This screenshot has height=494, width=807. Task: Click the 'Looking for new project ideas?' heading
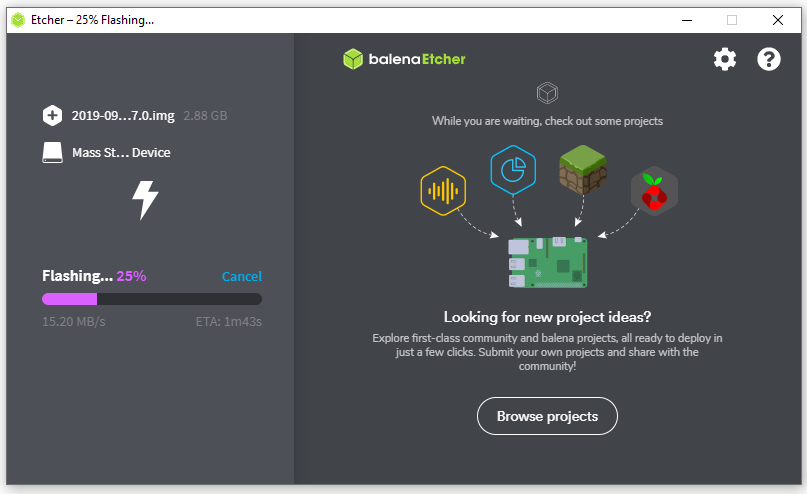[x=547, y=317]
